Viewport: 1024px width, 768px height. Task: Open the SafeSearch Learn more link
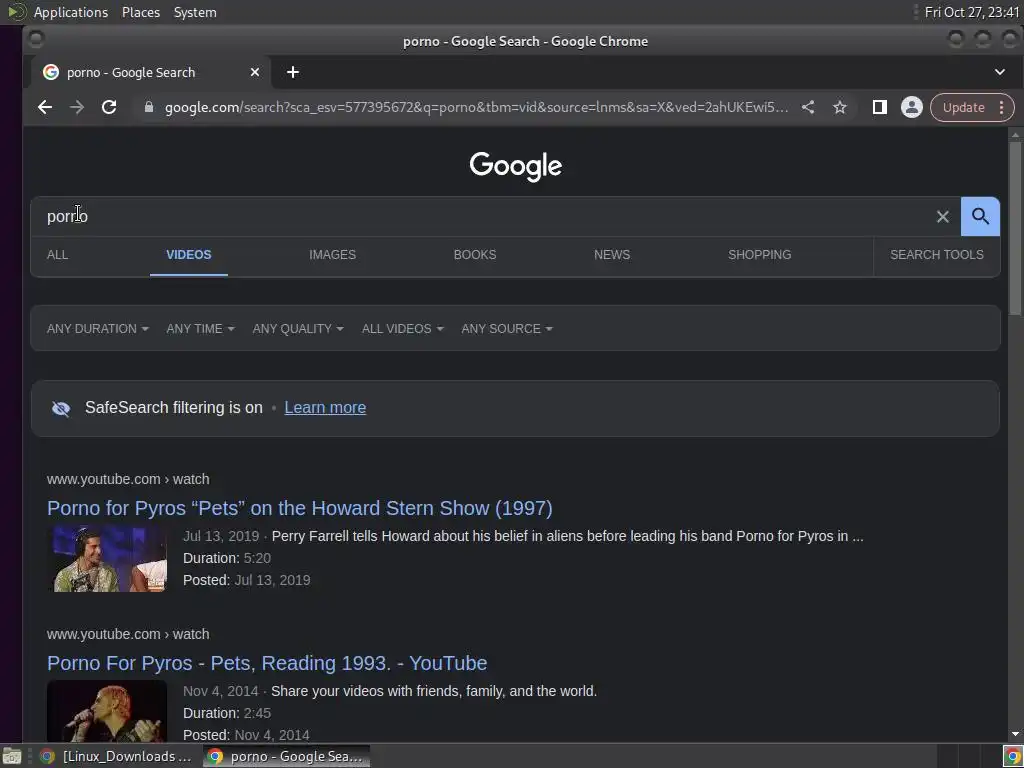click(325, 408)
